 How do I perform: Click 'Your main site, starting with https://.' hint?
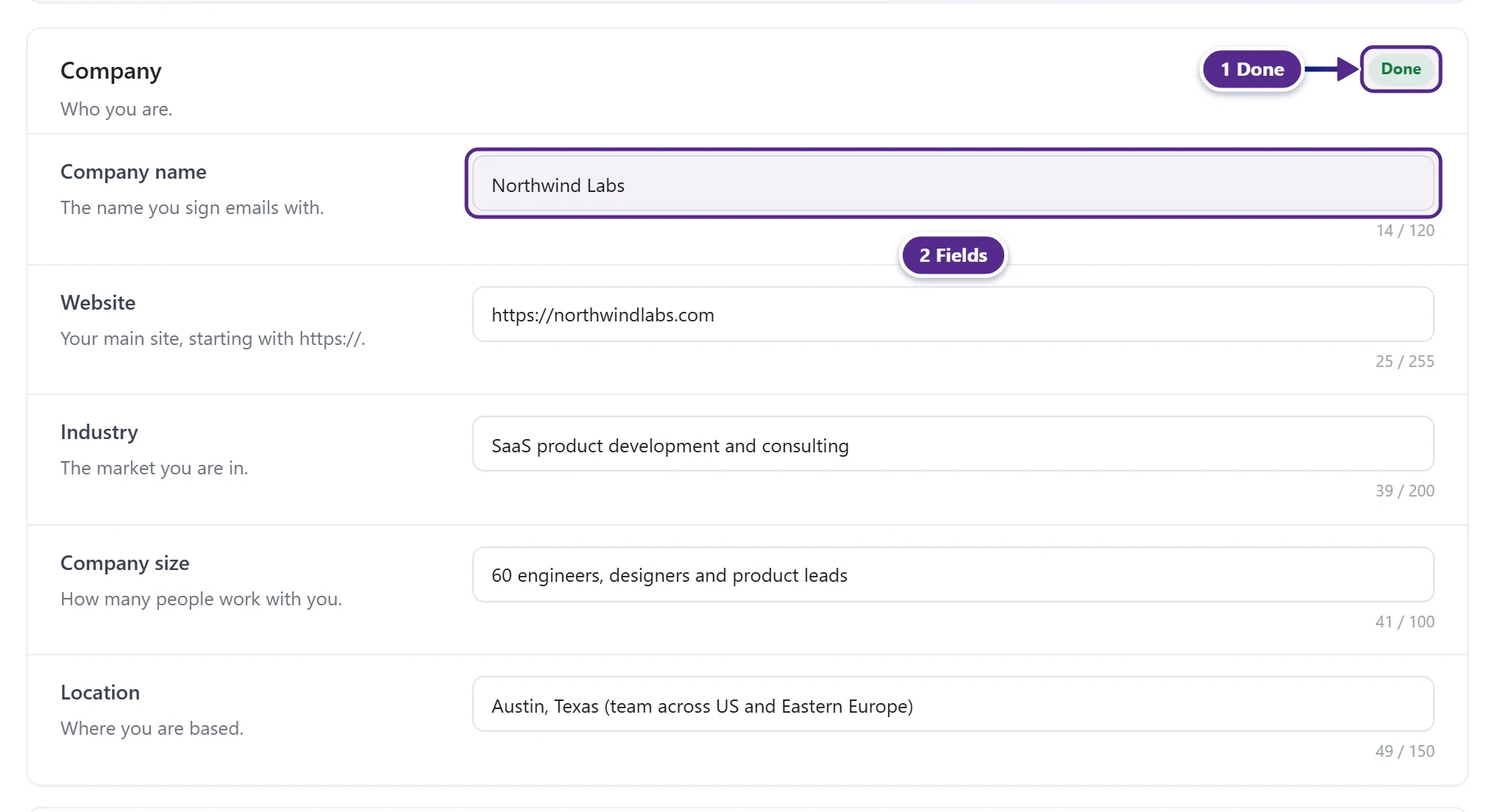(x=213, y=339)
